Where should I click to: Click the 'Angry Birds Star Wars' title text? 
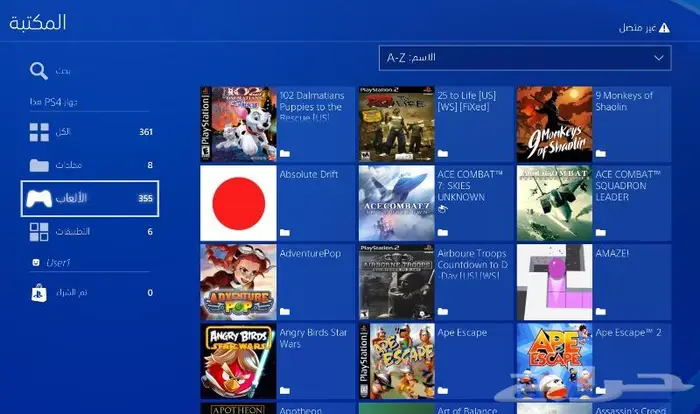[x=313, y=338]
